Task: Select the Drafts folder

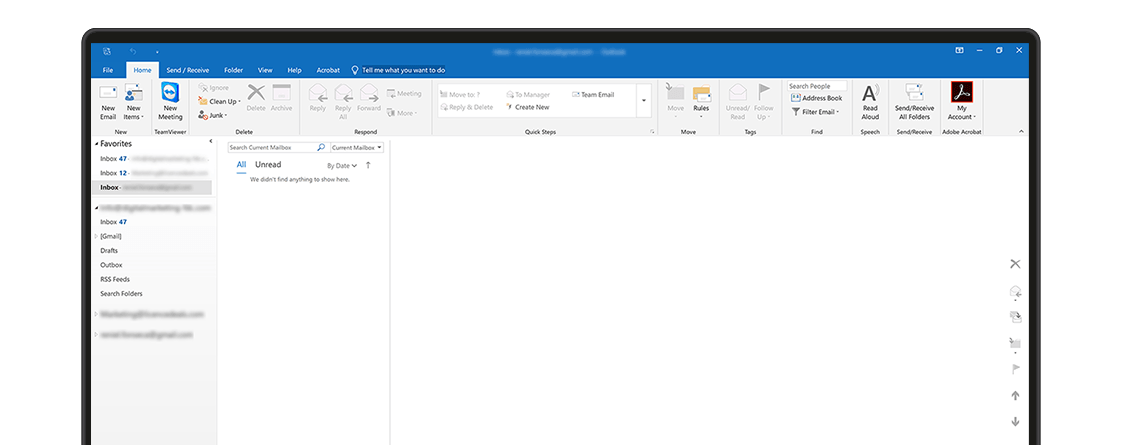Action: [109, 250]
